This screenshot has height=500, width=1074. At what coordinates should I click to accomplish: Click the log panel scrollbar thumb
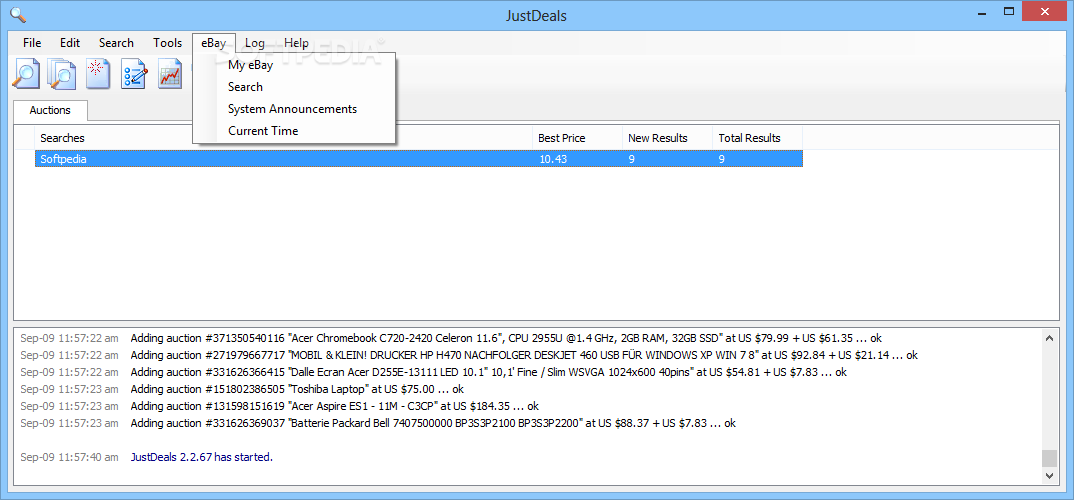(x=1049, y=458)
